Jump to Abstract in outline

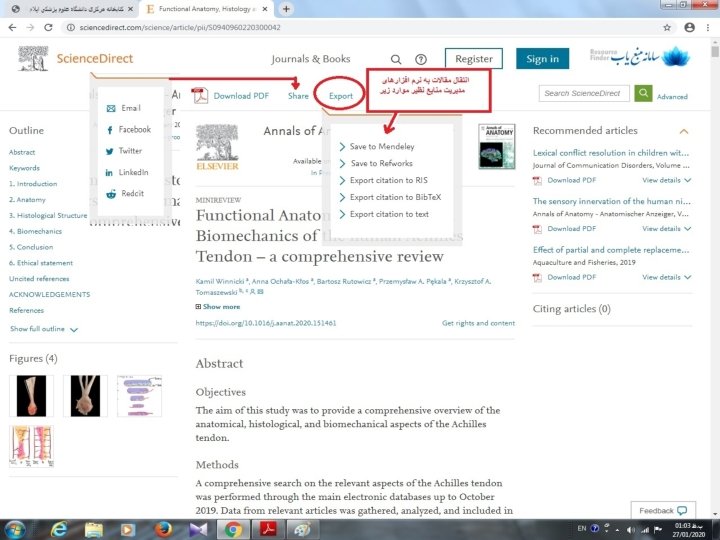click(22, 152)
